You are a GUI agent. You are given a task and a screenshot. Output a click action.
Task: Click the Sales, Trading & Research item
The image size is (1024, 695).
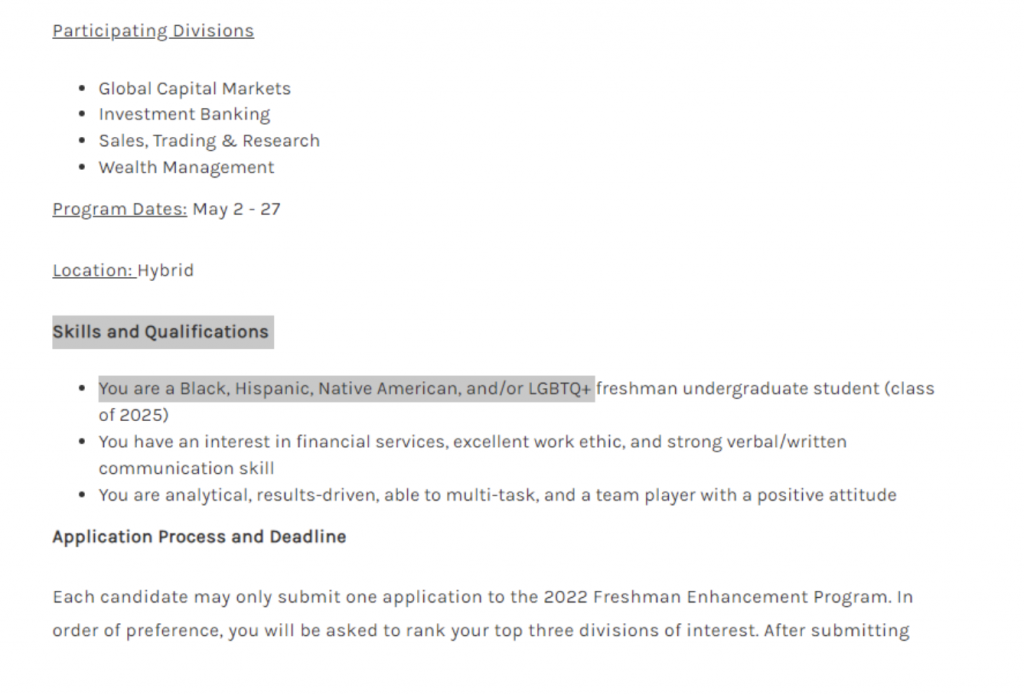pos(209,141)
